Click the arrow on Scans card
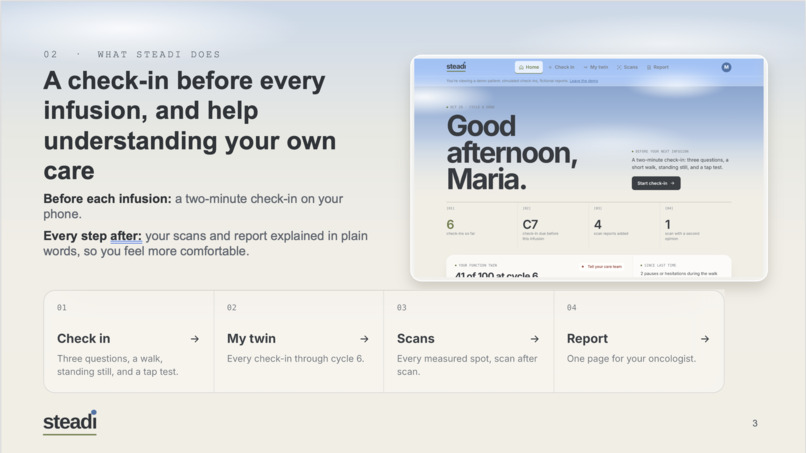This screenshot has height=453, width=806. 535,339
